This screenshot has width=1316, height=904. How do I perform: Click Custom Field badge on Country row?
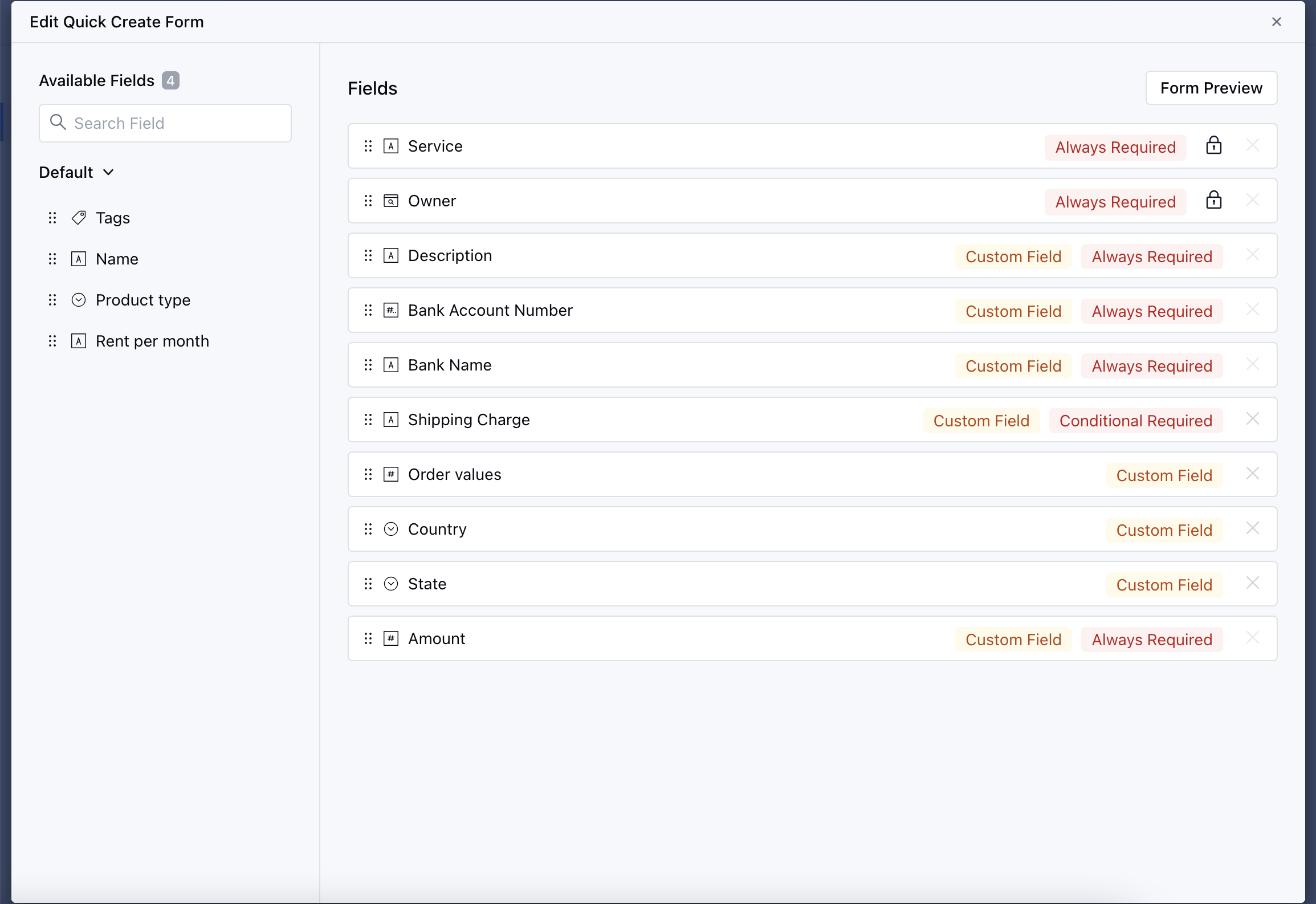coord(1164,530)
